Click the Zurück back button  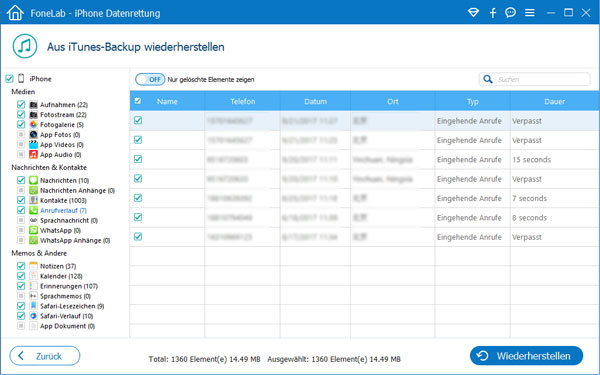[x=45, y=356]
